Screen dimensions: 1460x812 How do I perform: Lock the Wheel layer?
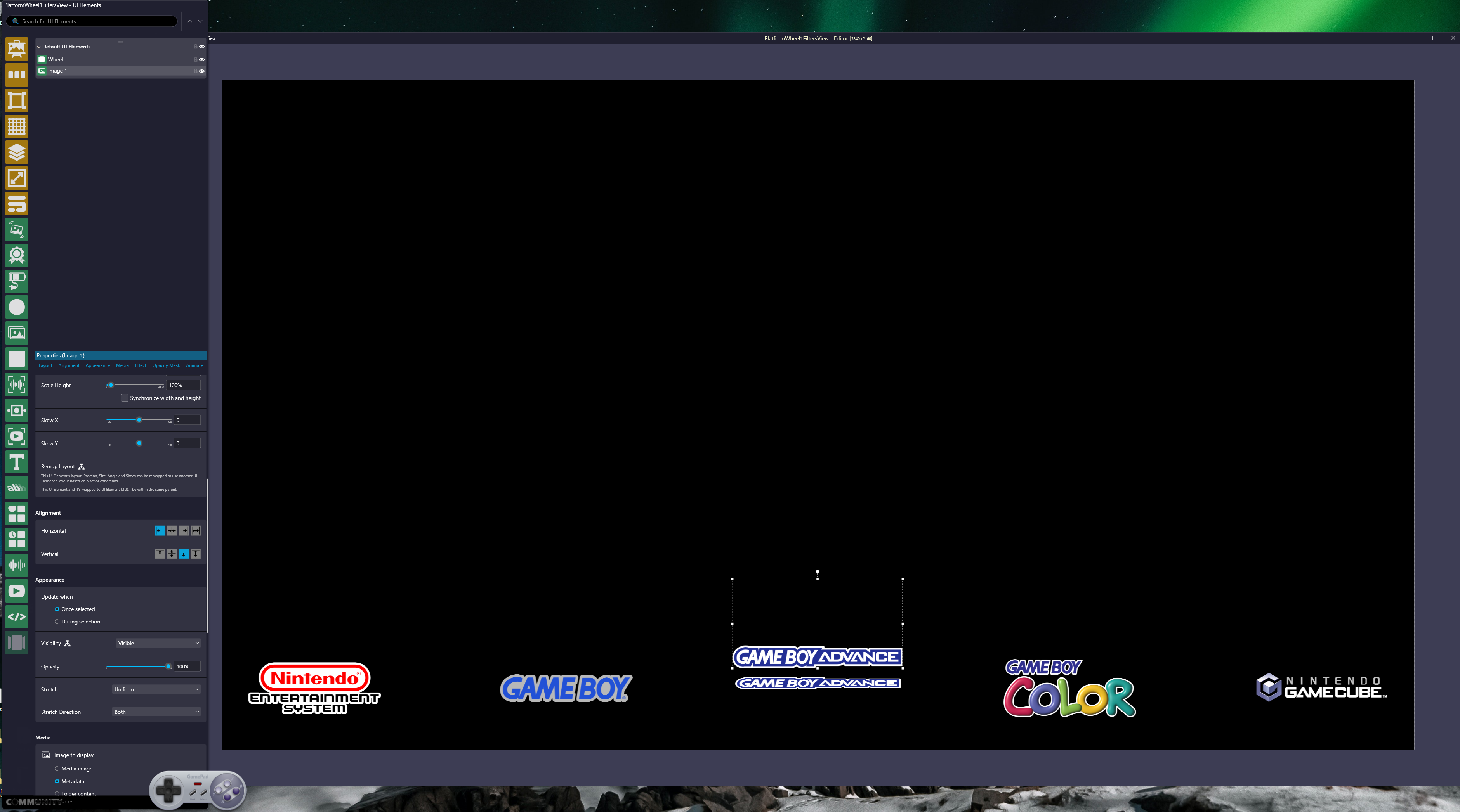tap(196, 59)
